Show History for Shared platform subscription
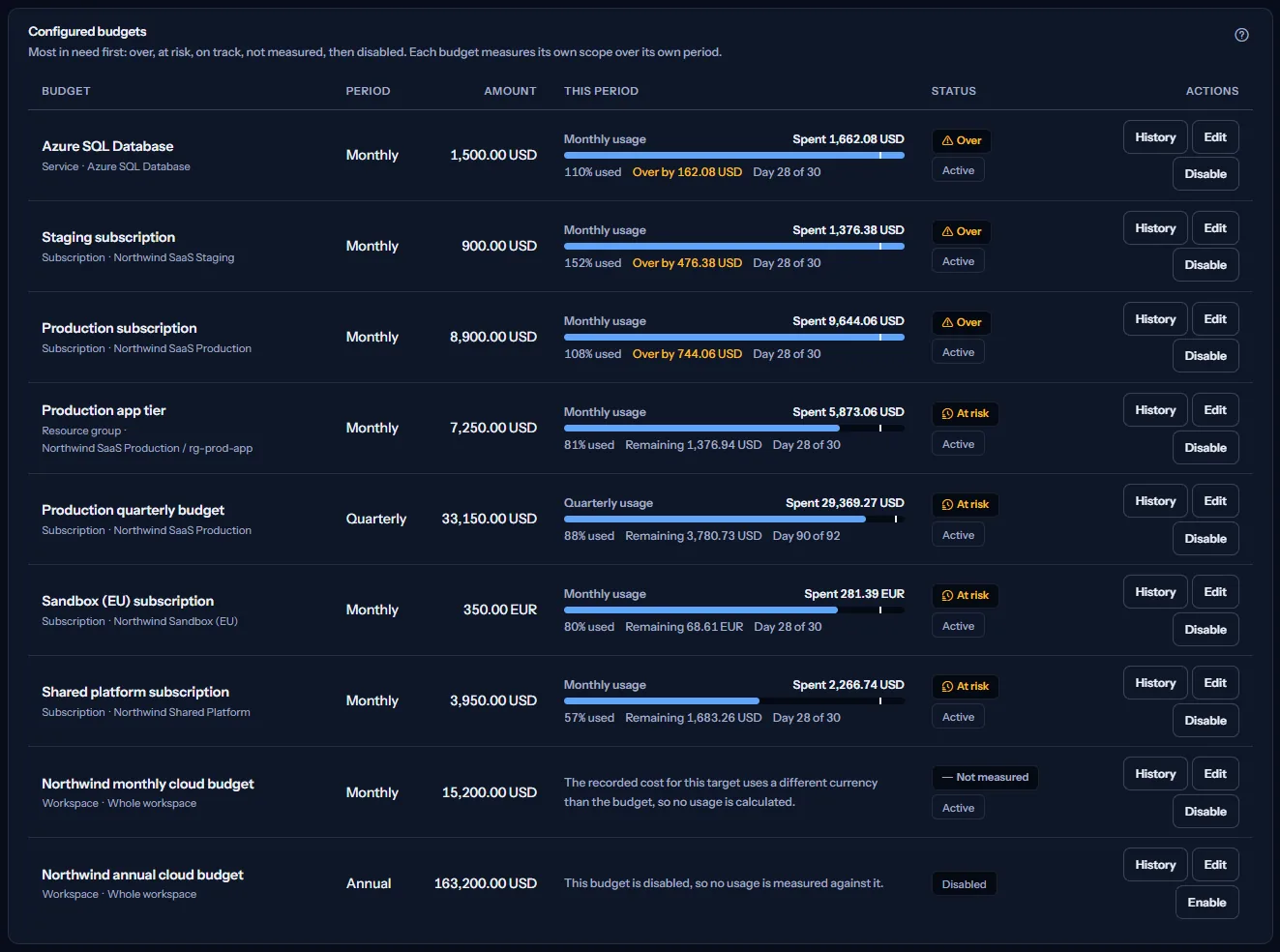1280x952 pixels. tap(1155, 683)
